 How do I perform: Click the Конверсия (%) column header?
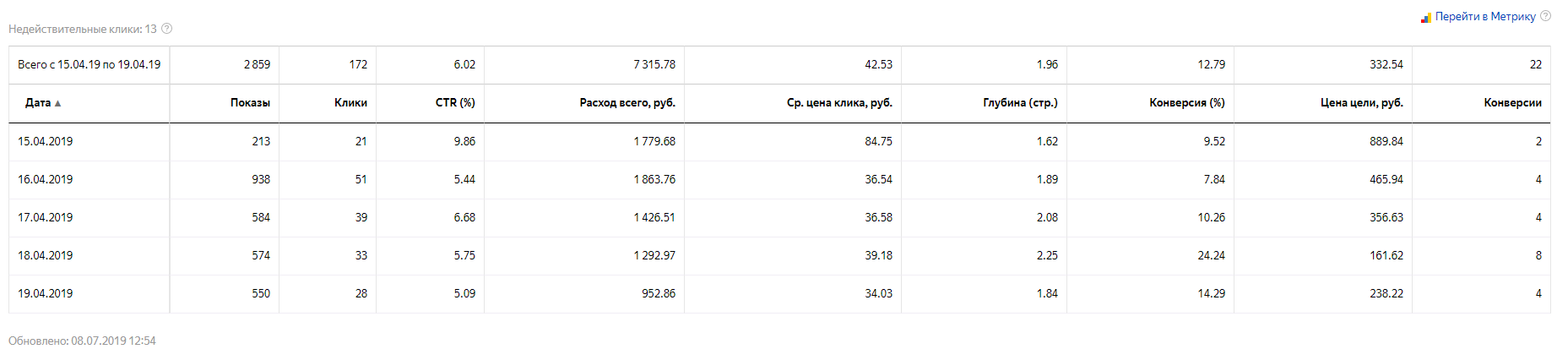(1186, 103)
